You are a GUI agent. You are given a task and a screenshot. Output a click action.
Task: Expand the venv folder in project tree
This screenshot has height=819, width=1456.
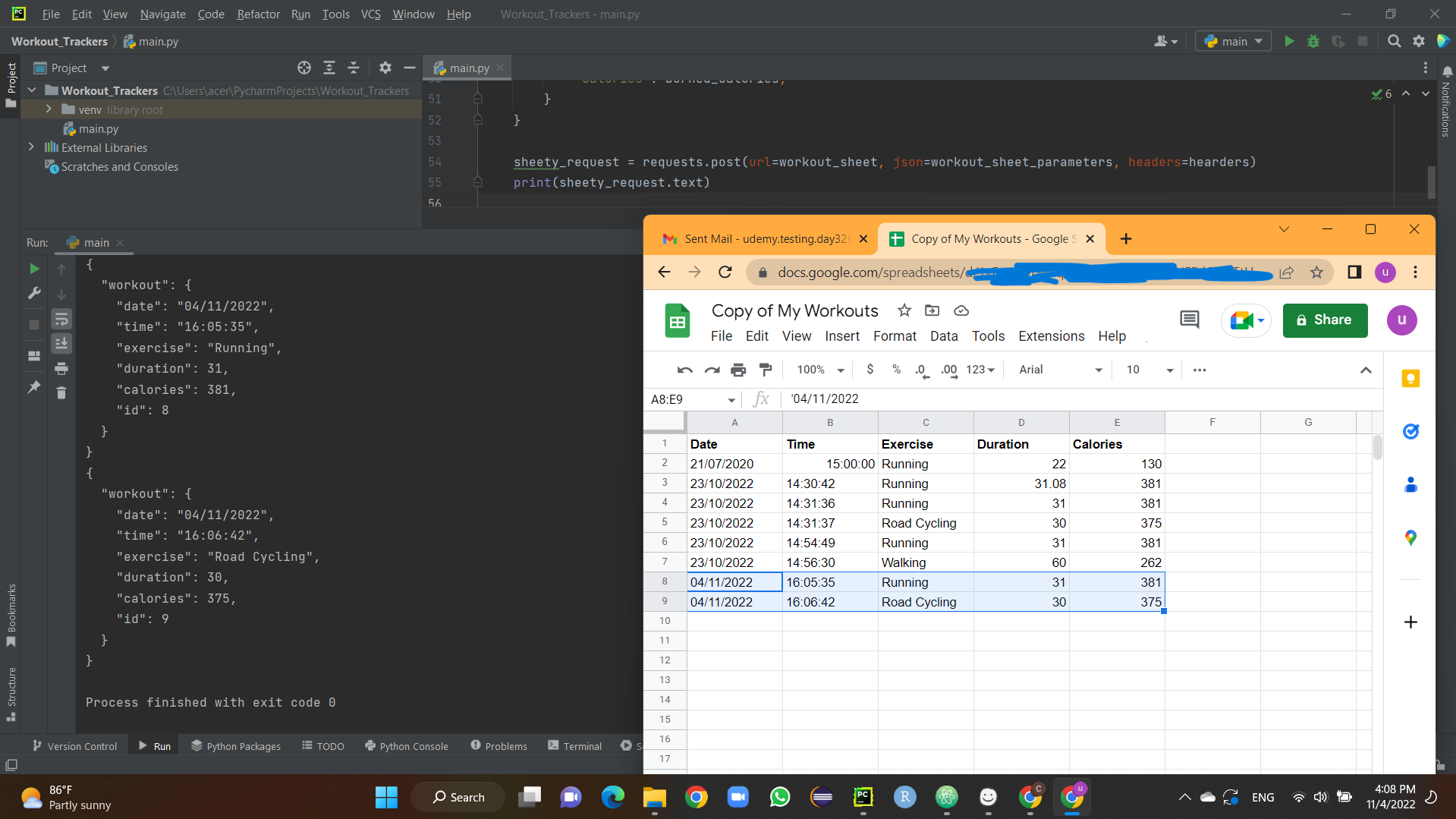pyautogui.click(x=49, y=109)
